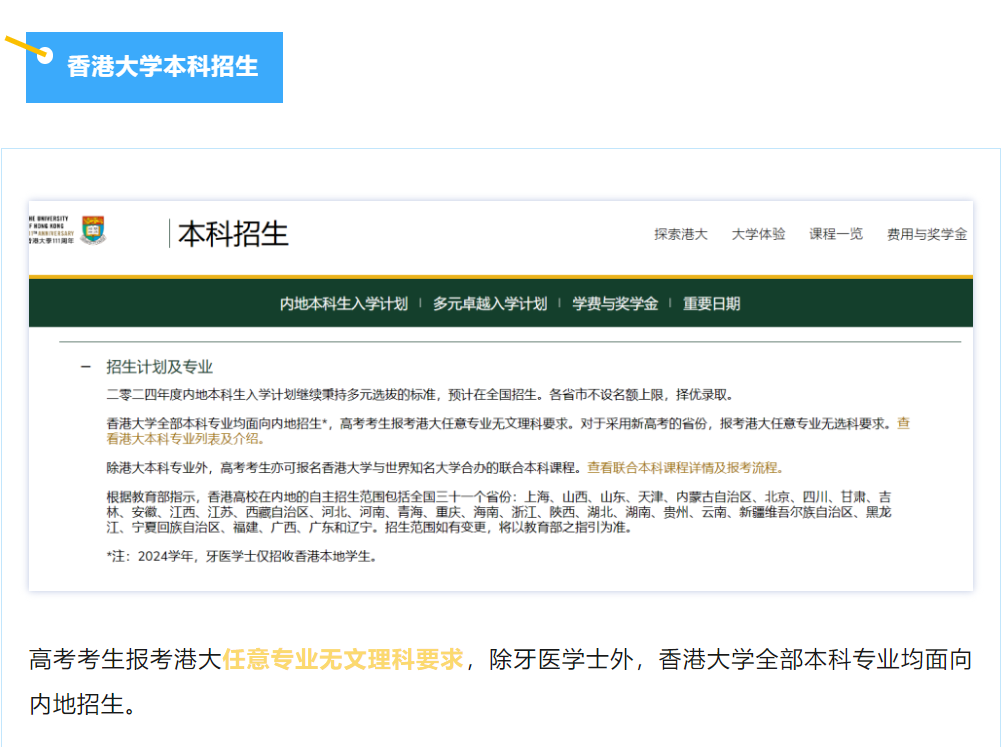
Task: Open 费用与奖学金 in top navigation
Action: point(926,234)
